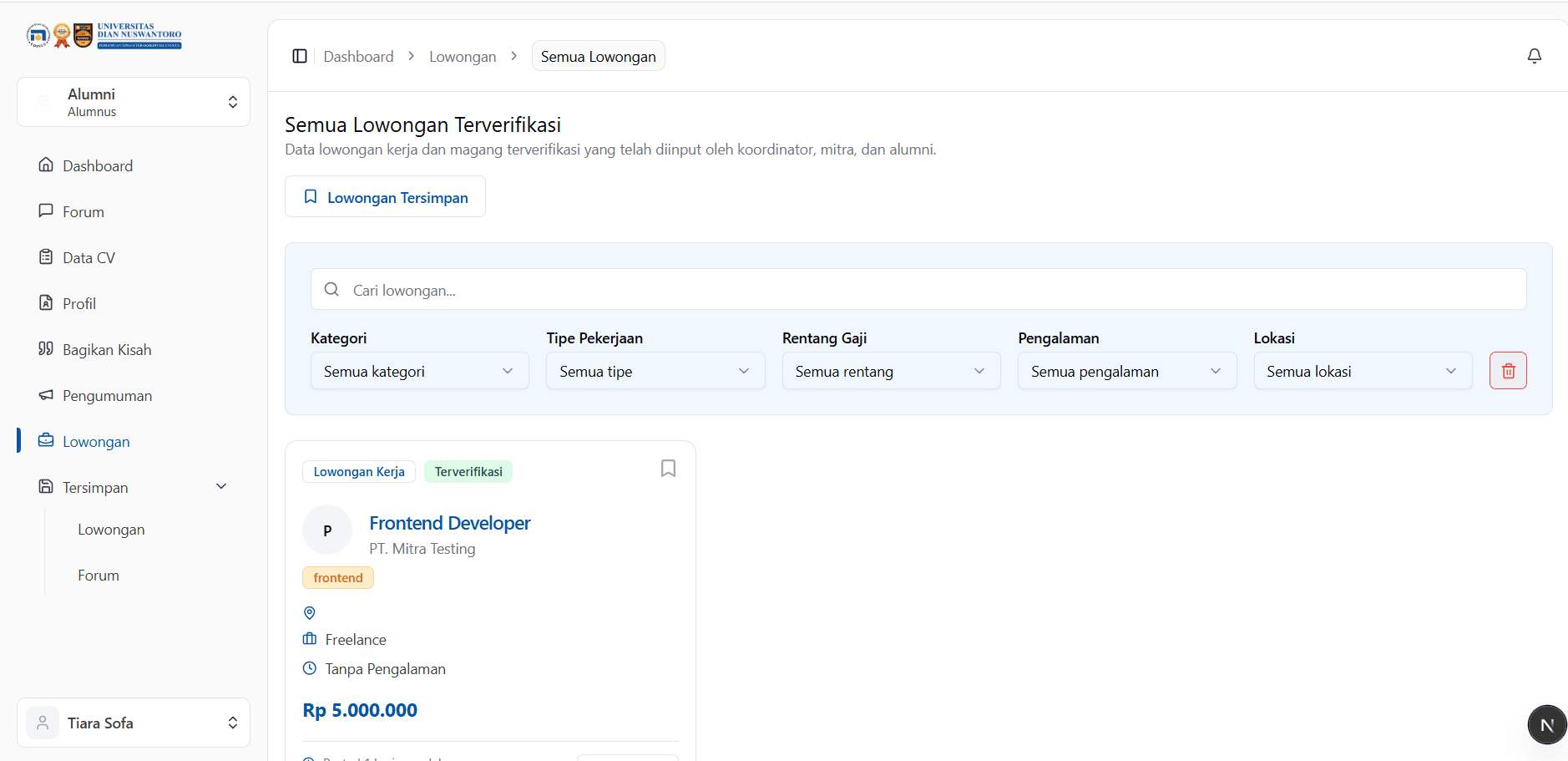Open the Data CV page
This screenshot has width=1568, height=761.
134,257
